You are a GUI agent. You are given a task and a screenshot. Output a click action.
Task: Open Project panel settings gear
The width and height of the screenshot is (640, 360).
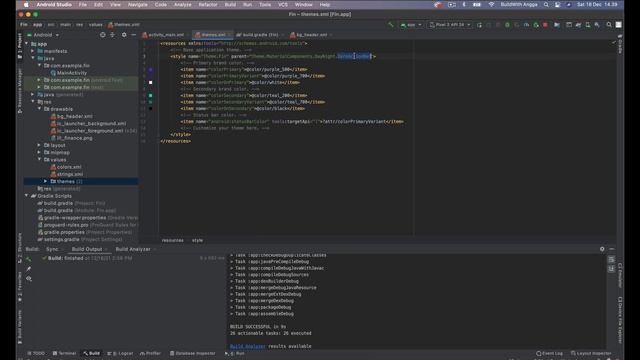pyautogui.click(x=124, y=35)
